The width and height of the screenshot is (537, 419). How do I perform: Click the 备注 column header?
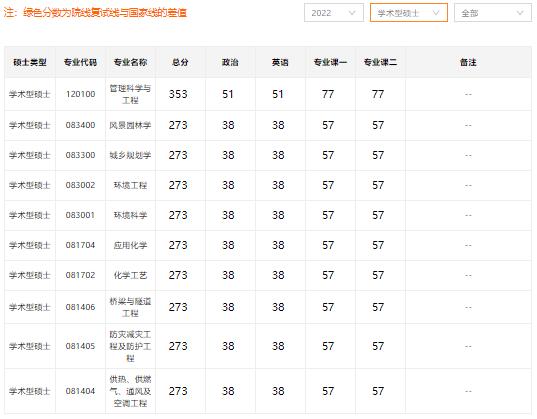(468, 62)
